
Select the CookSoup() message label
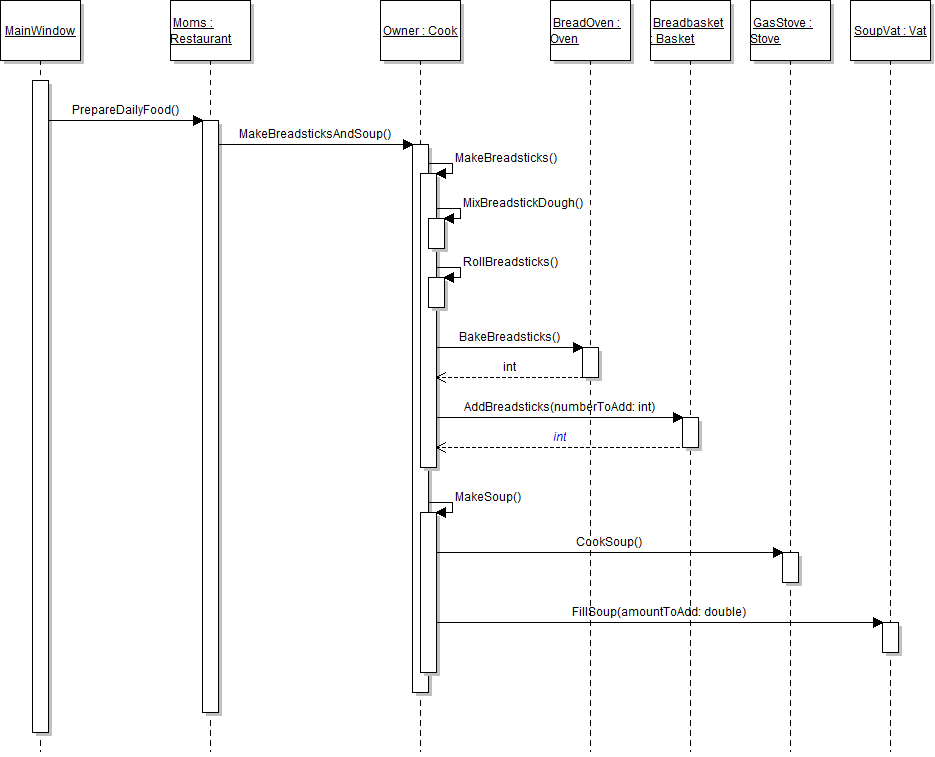(x=609, y=542)
